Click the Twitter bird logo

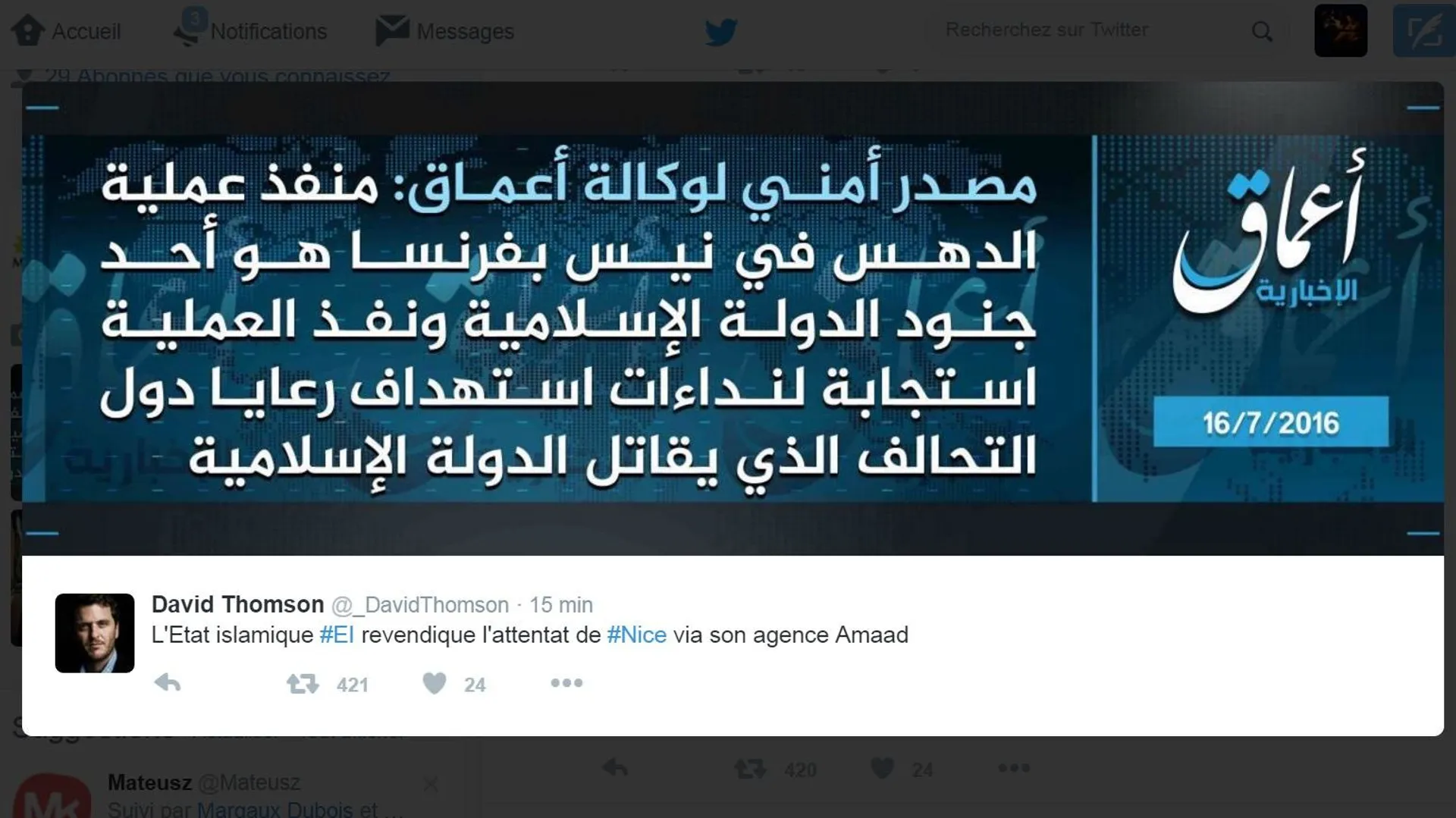[x=720, y=32]
